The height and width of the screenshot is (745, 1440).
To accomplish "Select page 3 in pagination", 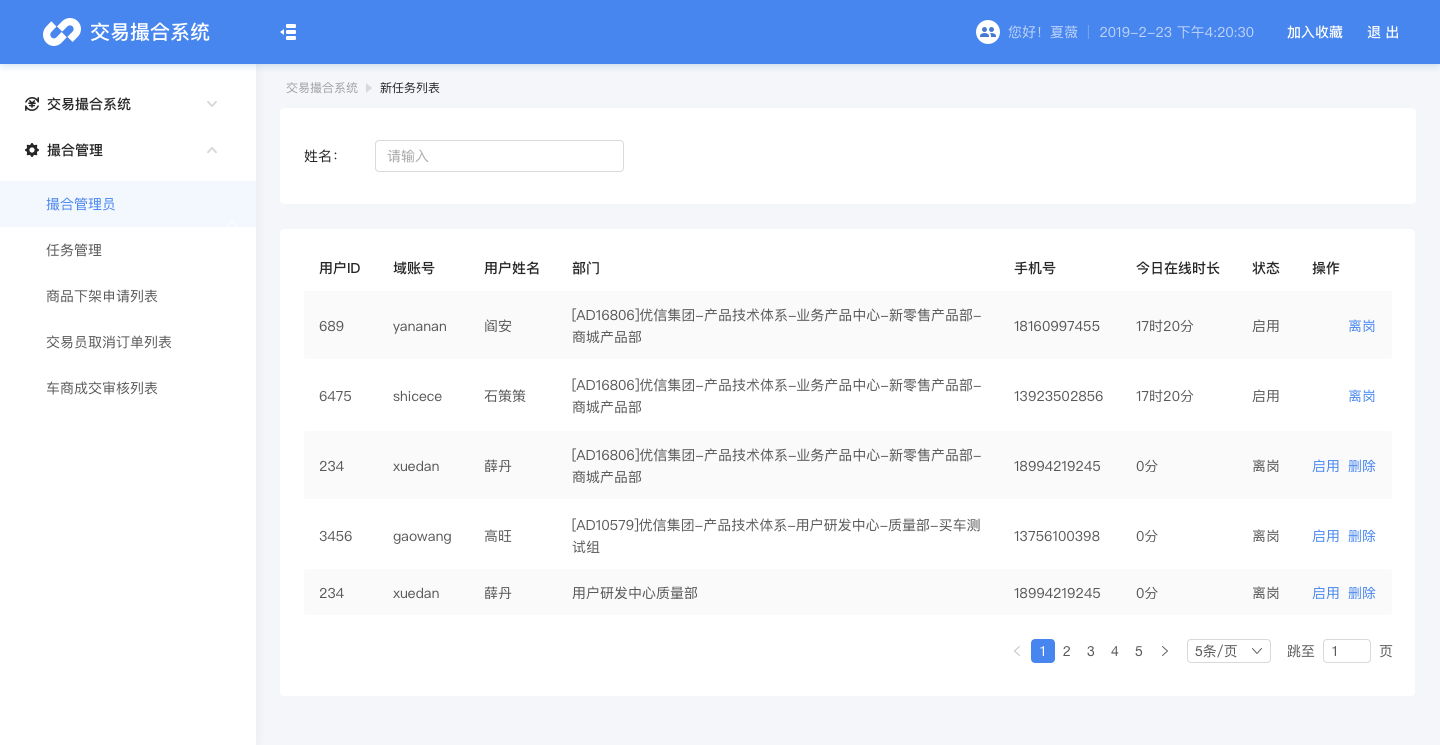I will [x=1091, y=651].
